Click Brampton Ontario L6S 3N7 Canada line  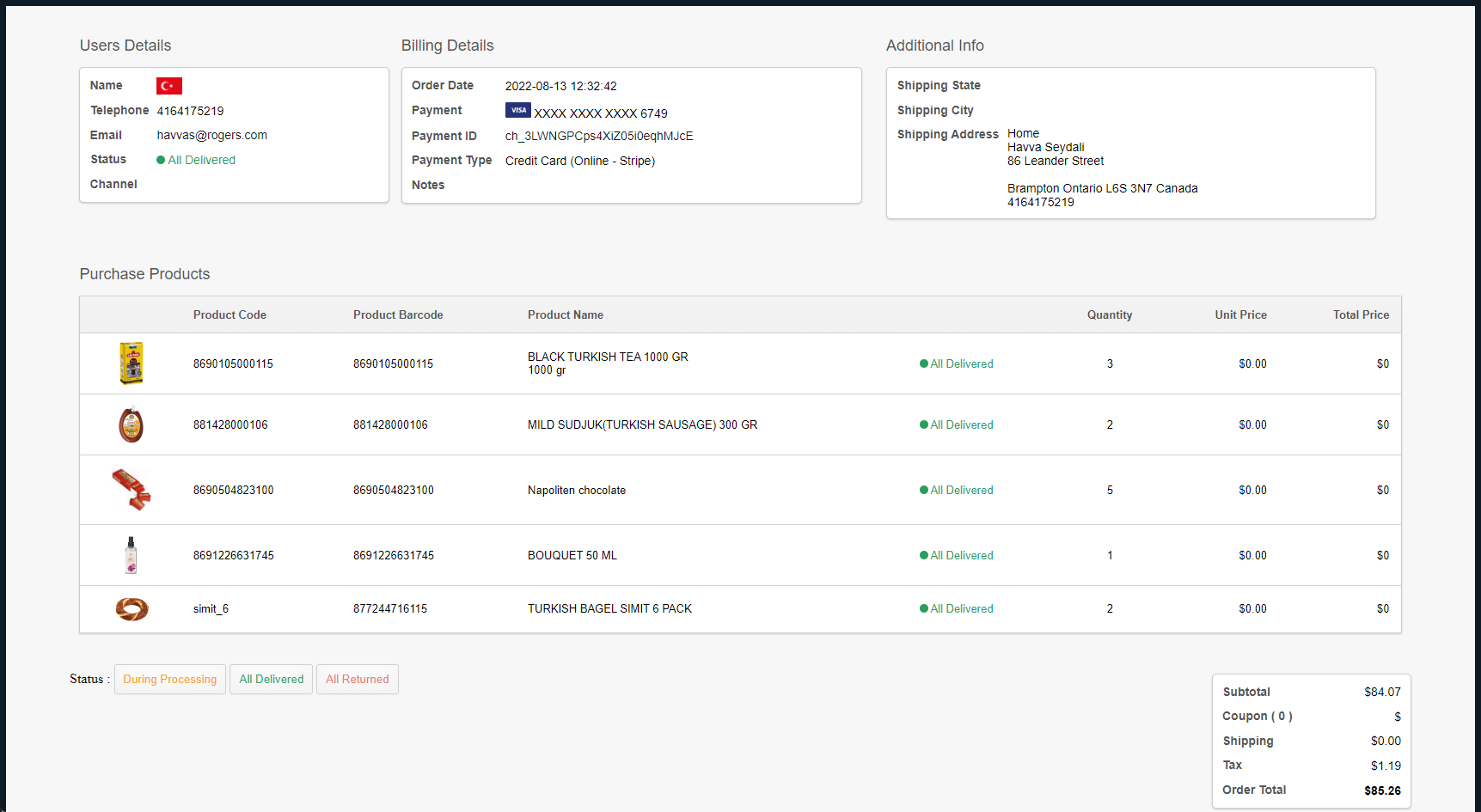1103,188
